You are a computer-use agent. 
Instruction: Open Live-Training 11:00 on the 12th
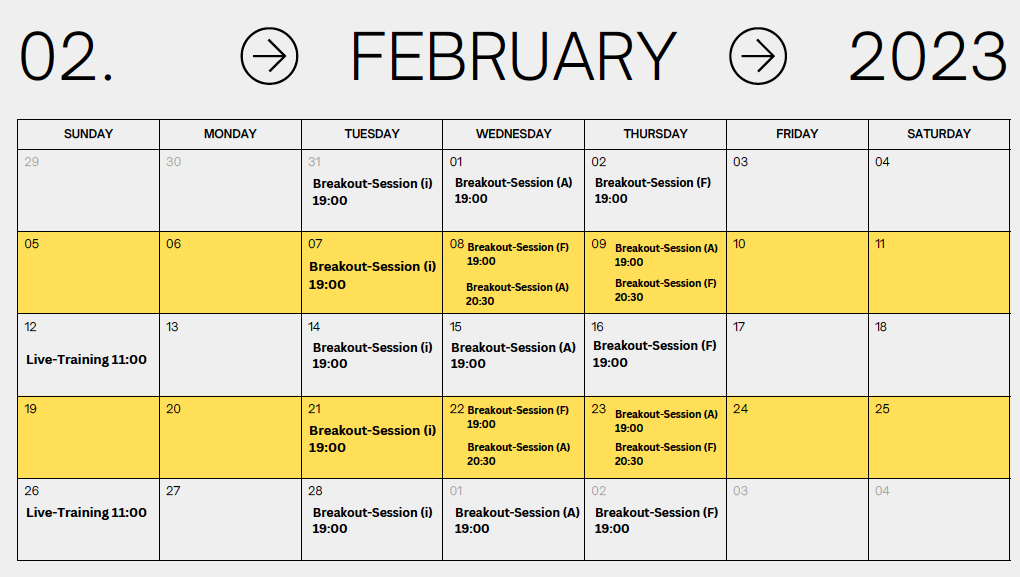click(87, 359)
